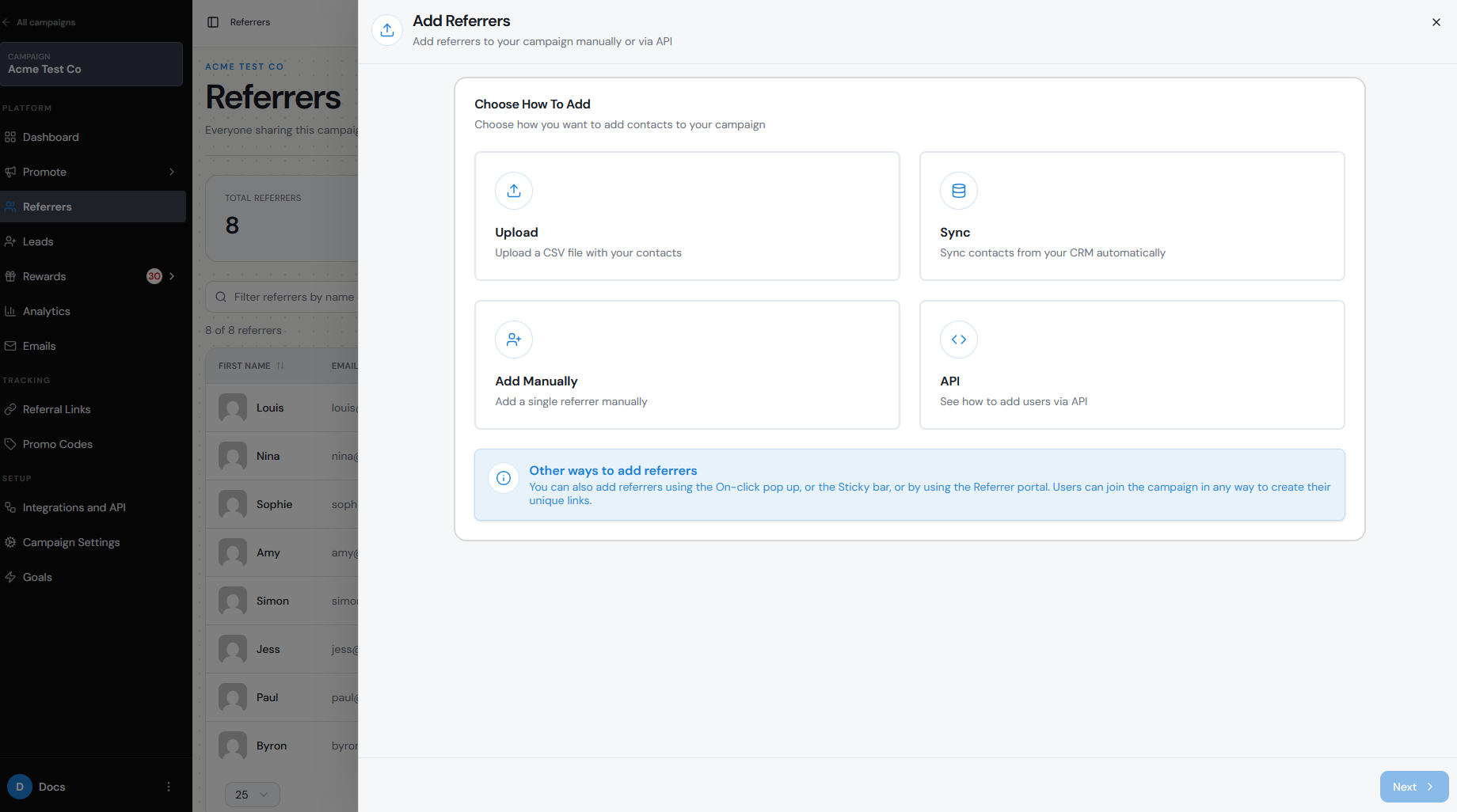
Task: Click the Goals lightning icon
Action: pyautogui.click(x=10, y=577)
